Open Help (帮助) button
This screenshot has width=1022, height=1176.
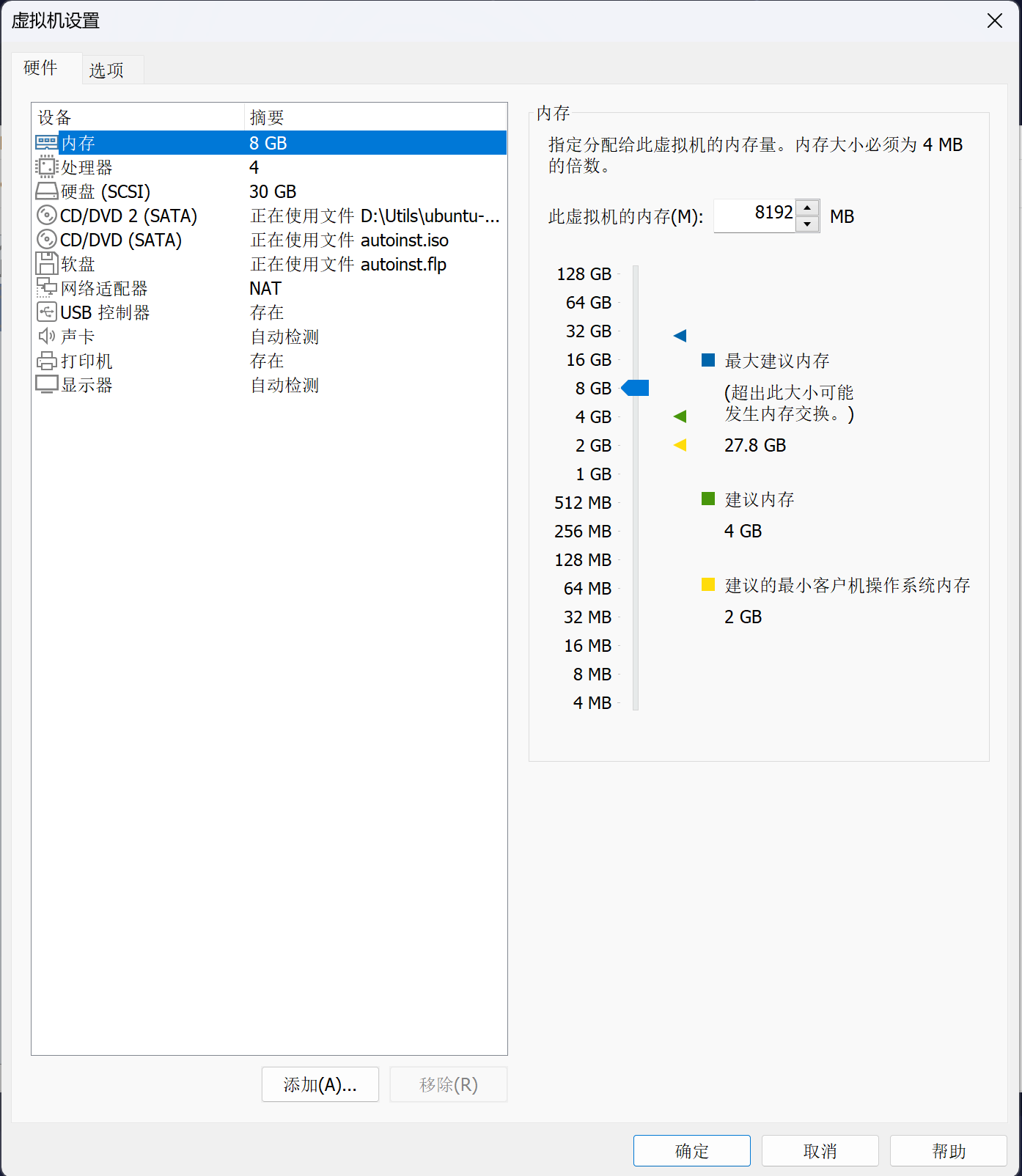pyautogui.click(x=949, y=1151)
